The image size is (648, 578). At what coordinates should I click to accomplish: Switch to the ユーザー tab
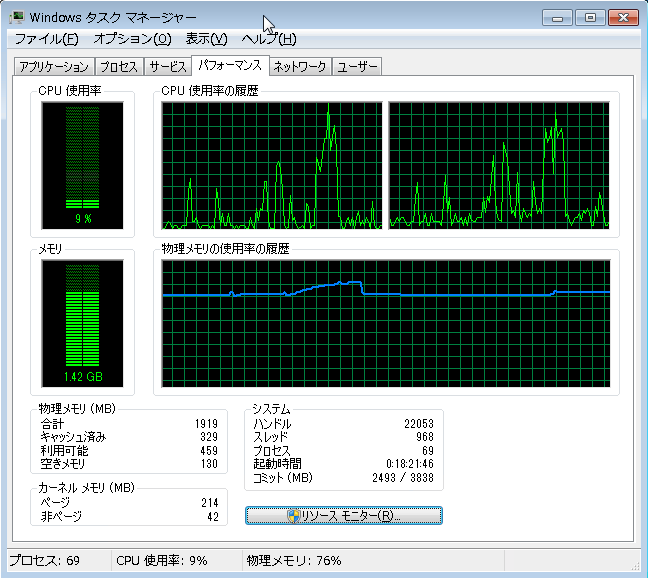pyautogui.click(x=357, y=67)
